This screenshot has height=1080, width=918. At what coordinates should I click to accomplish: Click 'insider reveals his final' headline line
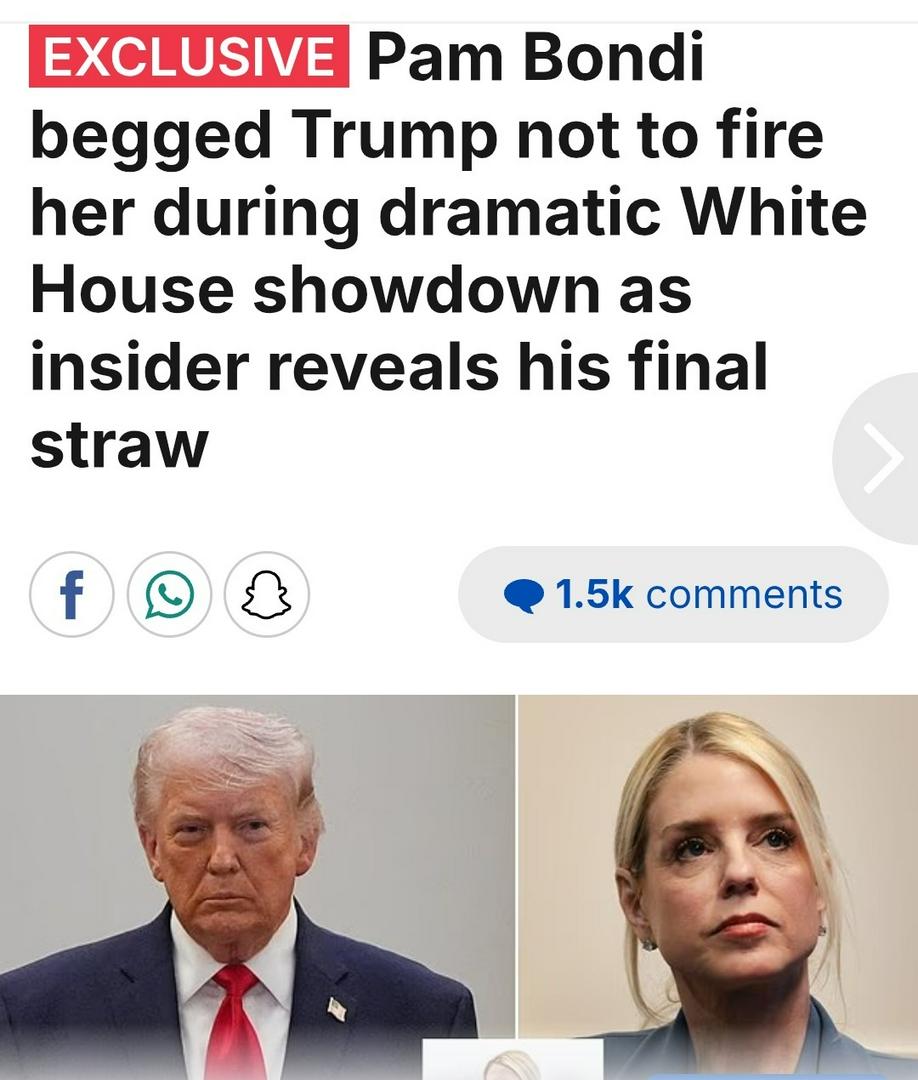pyautogui.click(x=399, y=366)
